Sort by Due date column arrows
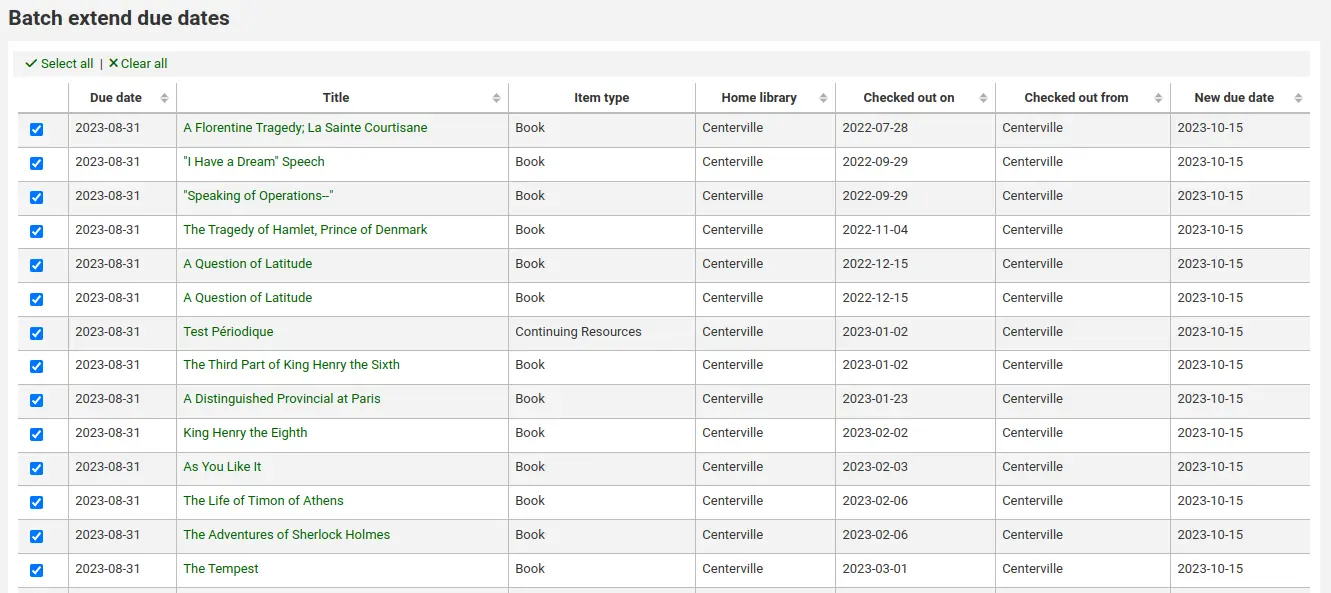 (165, 98)
